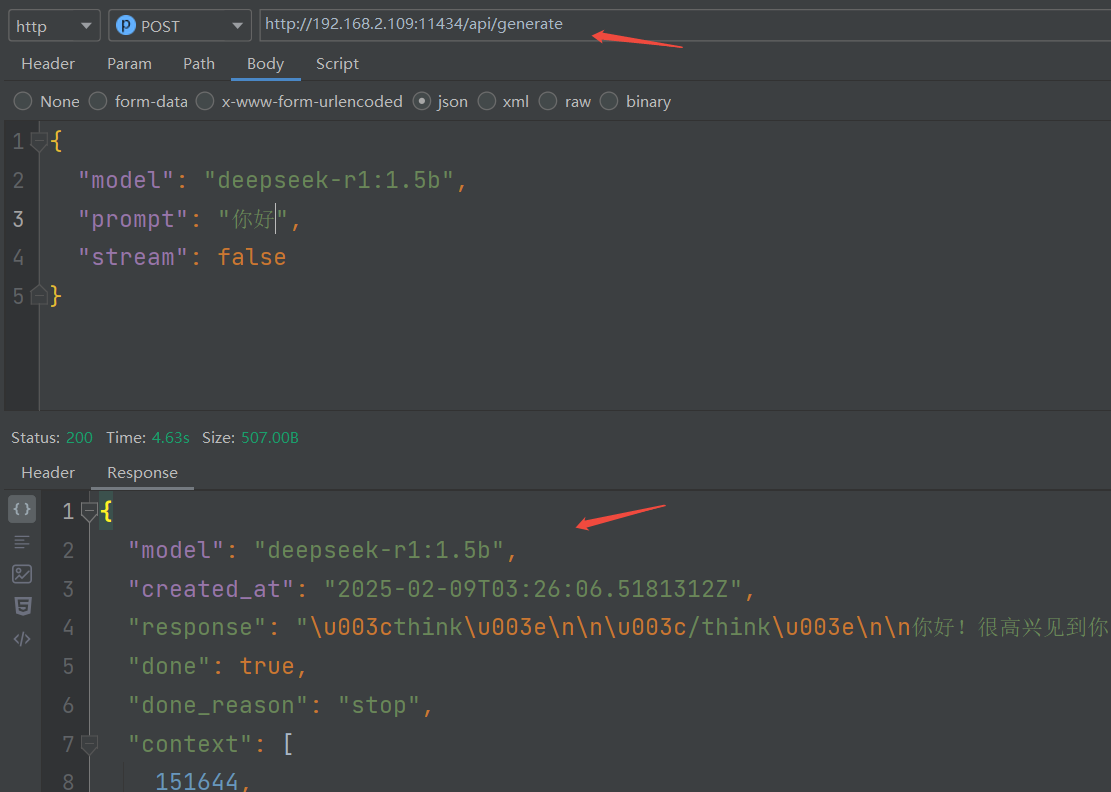The height and width of the screenshot is (792, 1111).
Task: Collapse the context array in response
Action: pyautogui.click(x=89, y=744)
